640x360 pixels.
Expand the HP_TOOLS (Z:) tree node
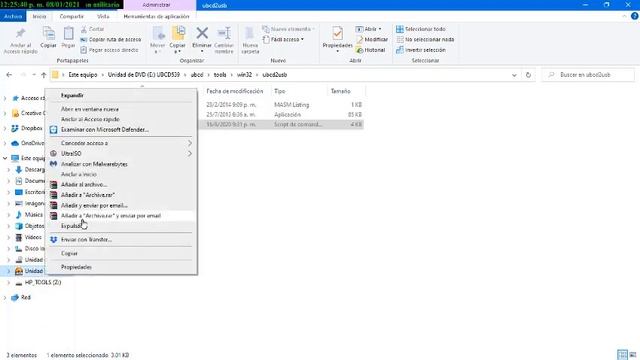tap(9, 282)
